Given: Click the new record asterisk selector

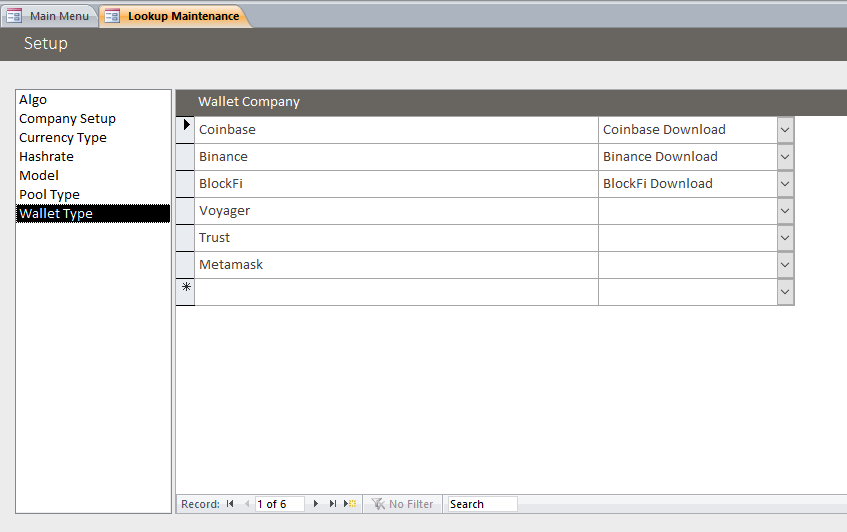Looking at the screenshot, I should [x=185, y=292].
